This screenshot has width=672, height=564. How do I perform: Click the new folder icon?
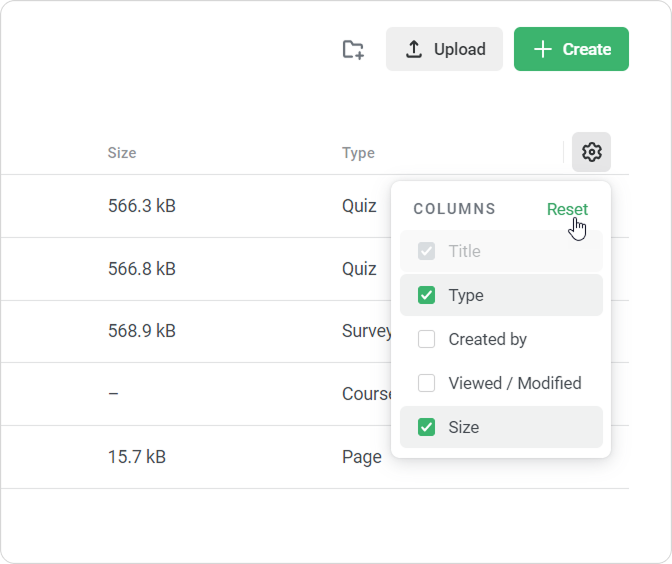pyautogui.click(x=353, y=49)
